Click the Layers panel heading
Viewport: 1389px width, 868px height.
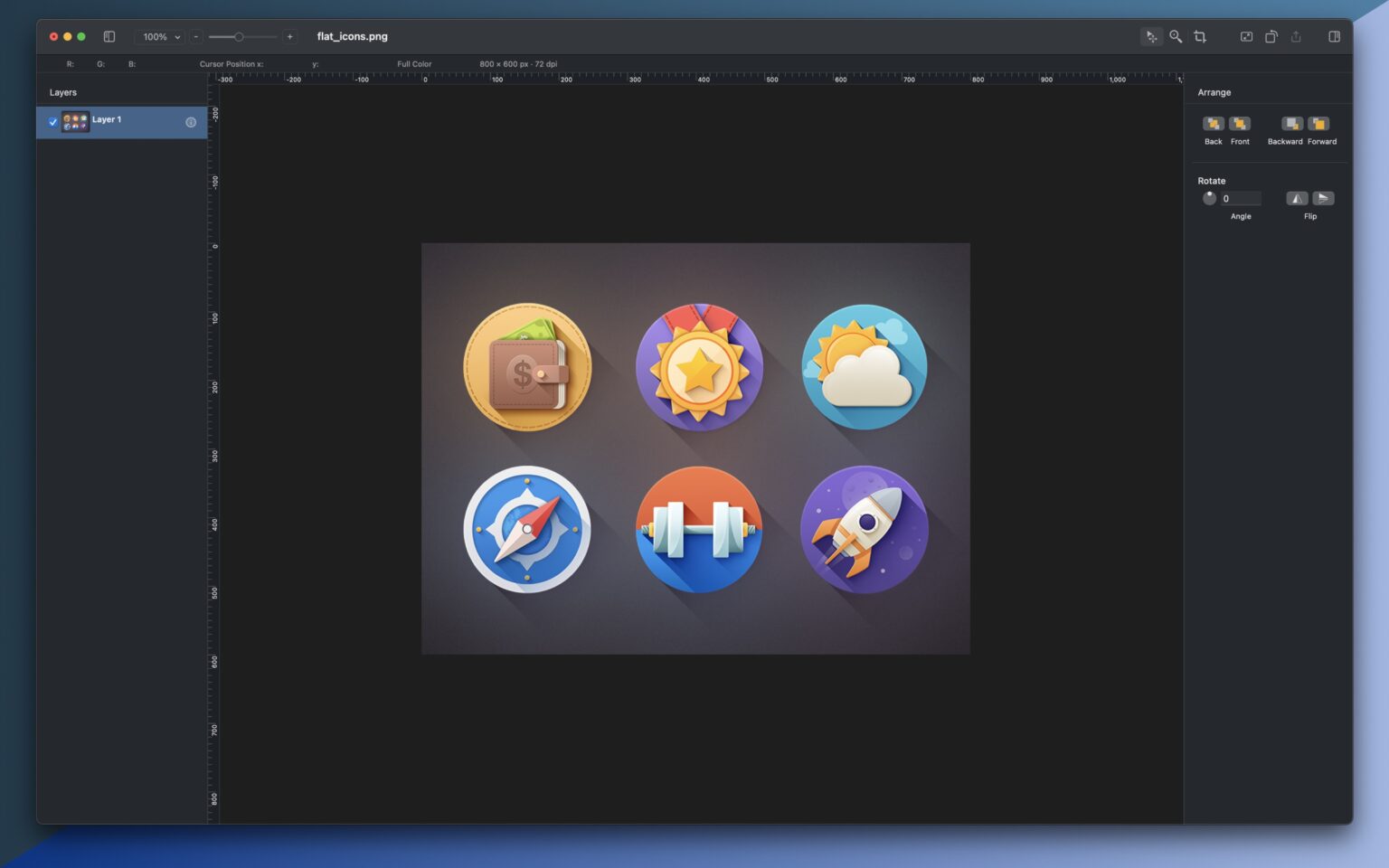click(x=63, y=92)
